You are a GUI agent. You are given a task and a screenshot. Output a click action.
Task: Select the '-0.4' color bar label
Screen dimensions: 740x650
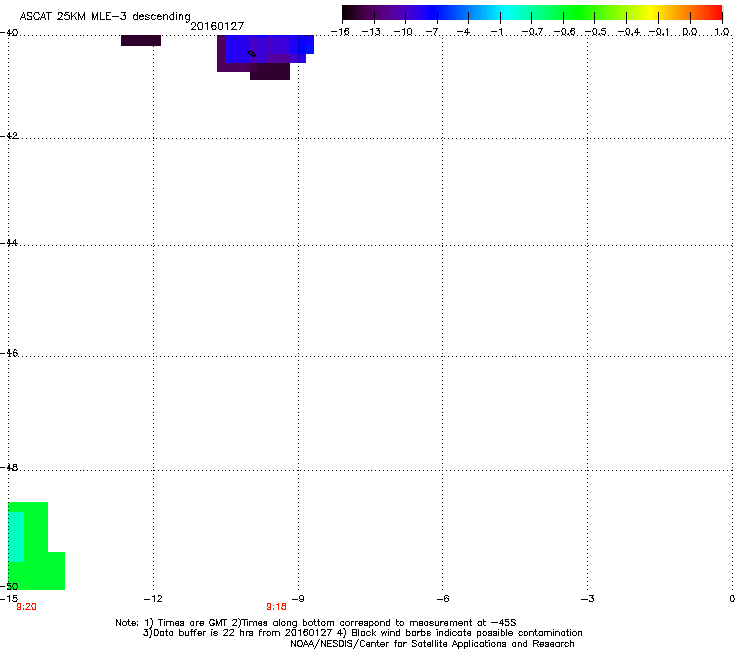[x=629, y=32]
